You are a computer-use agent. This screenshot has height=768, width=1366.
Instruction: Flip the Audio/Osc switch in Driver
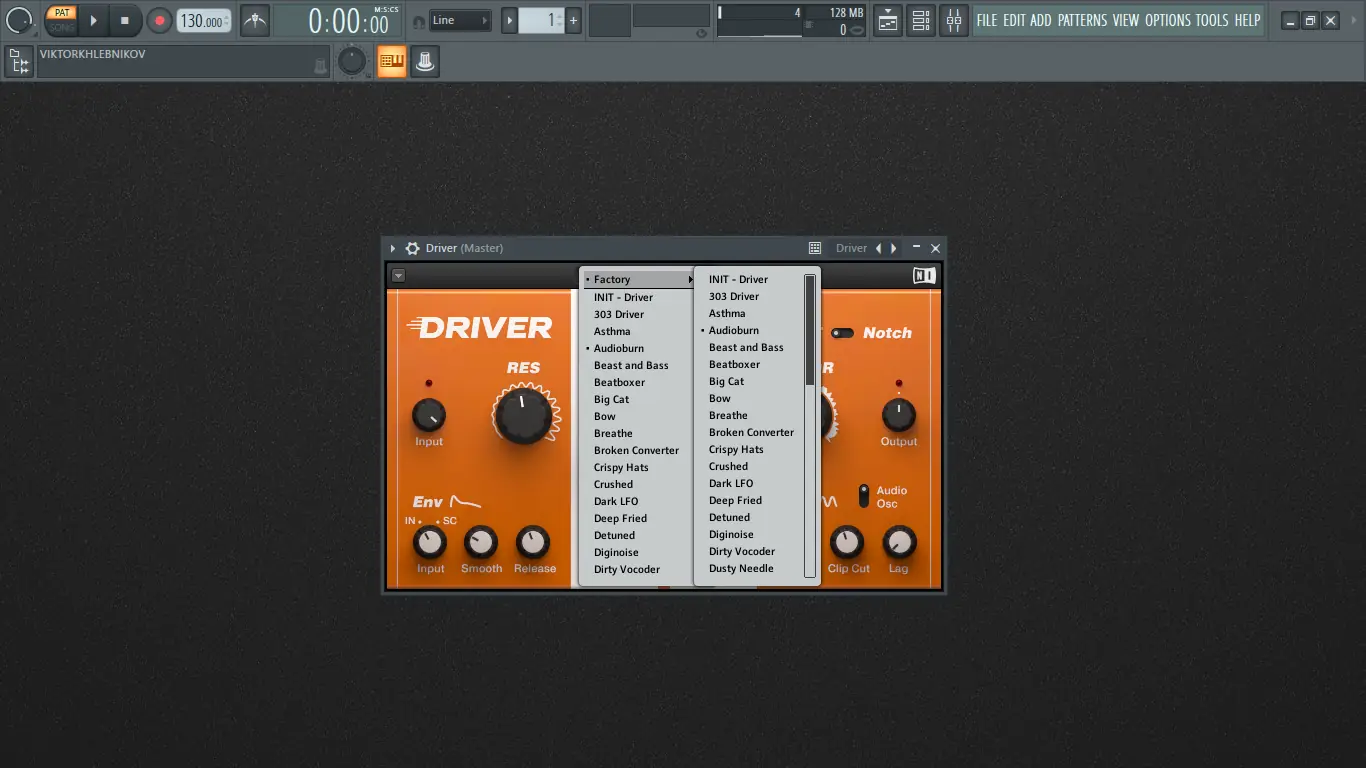coord(864,495)
